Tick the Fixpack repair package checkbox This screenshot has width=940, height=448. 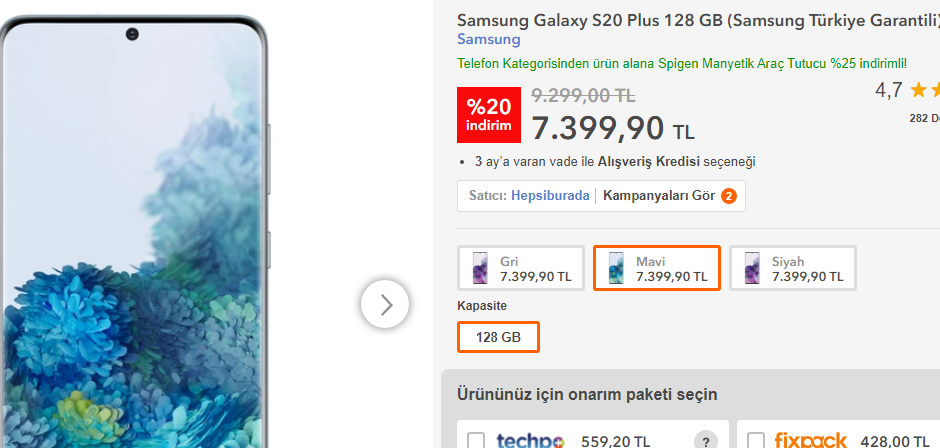point(756,441)
